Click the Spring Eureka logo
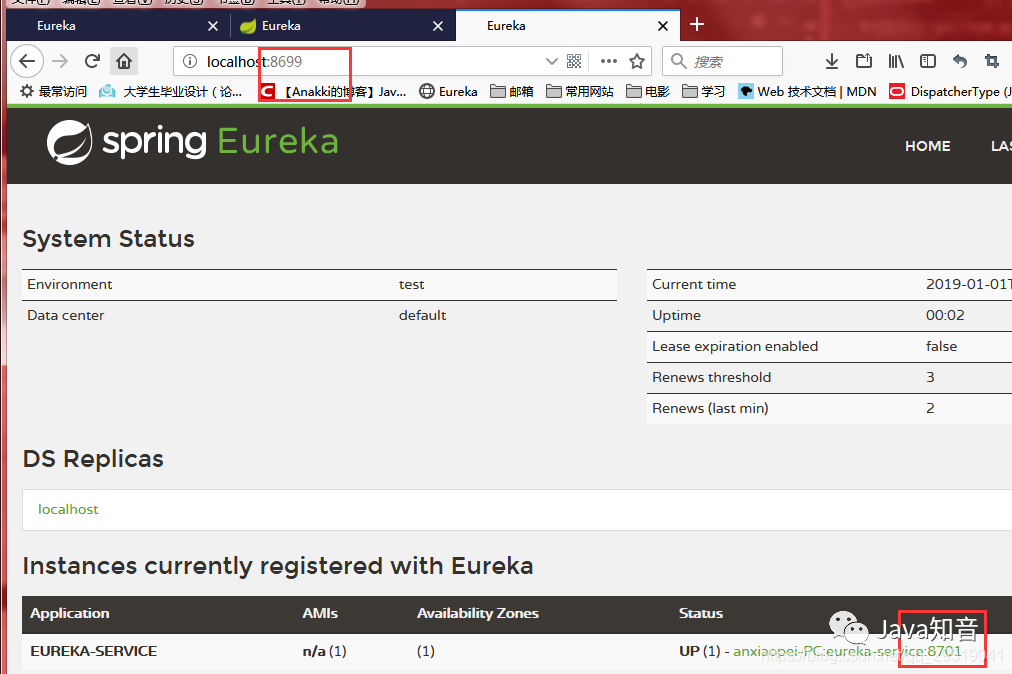The height and width of the screenshot is (674, 1012). [x=192, y=142]
